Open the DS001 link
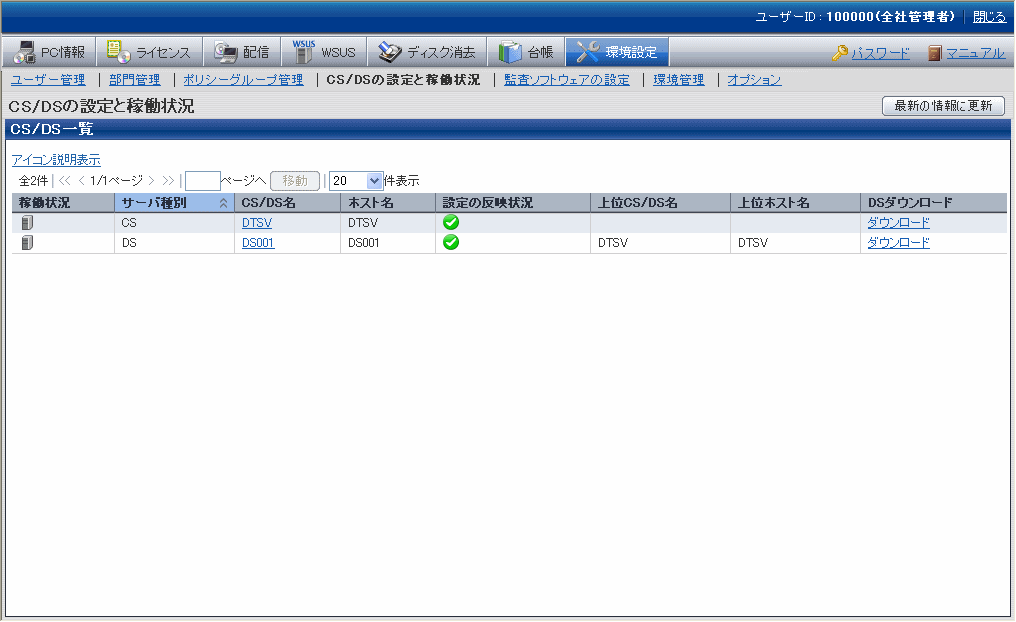Screen dimensions: 1016x622 258,243
